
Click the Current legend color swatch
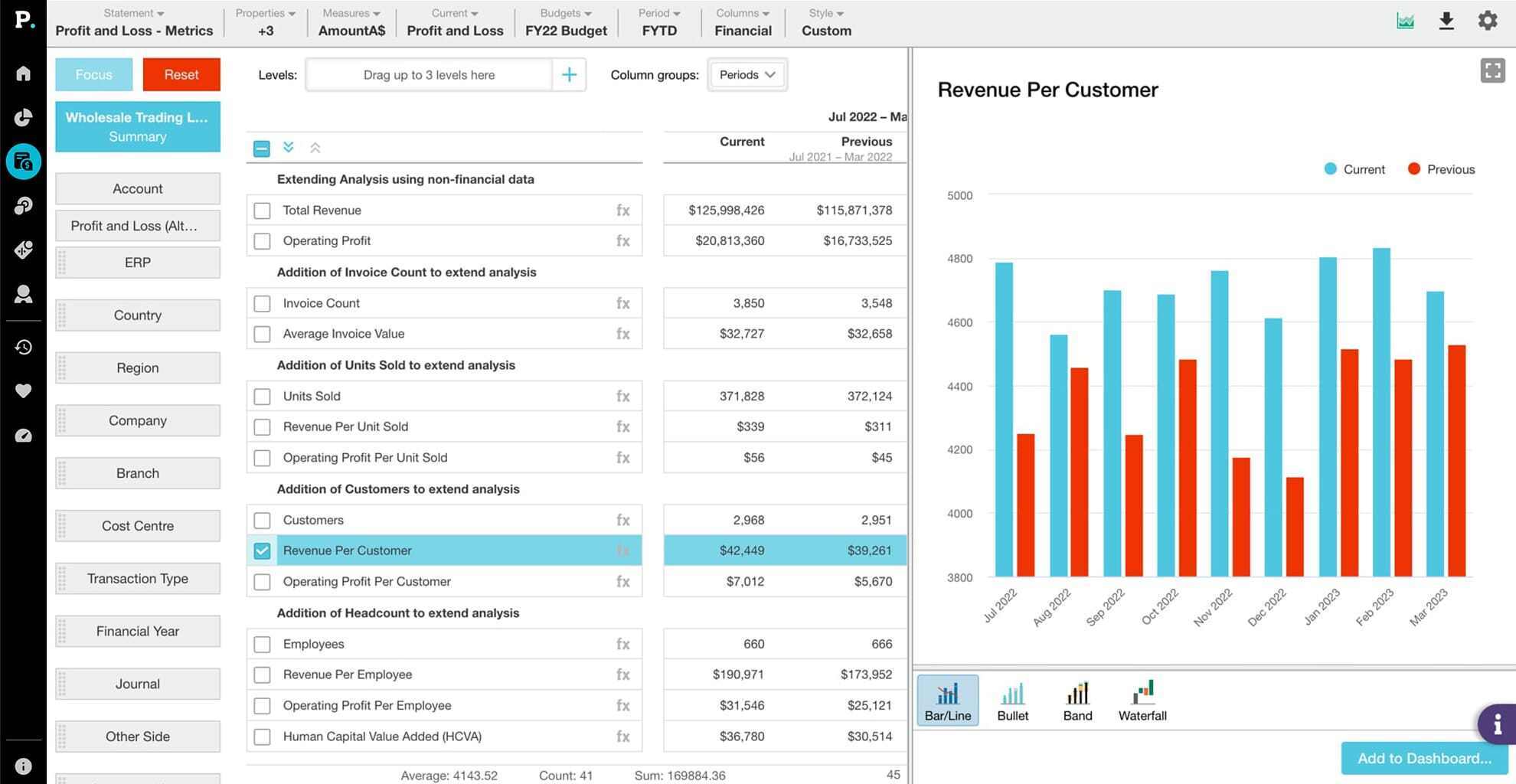[1330, 169]
